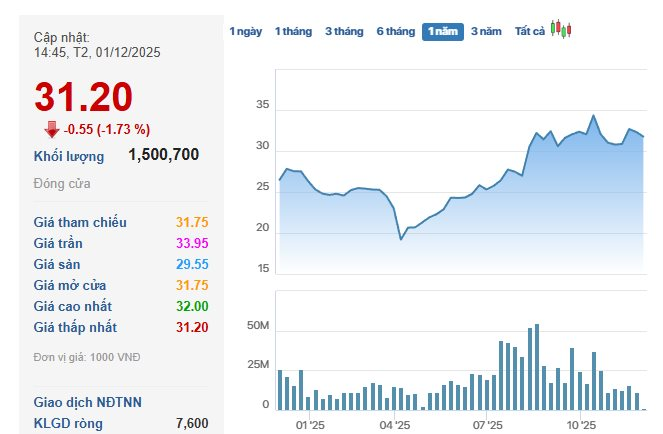Click the 10 '25 axis label
The image size is (663, 434).
(581, 425)
